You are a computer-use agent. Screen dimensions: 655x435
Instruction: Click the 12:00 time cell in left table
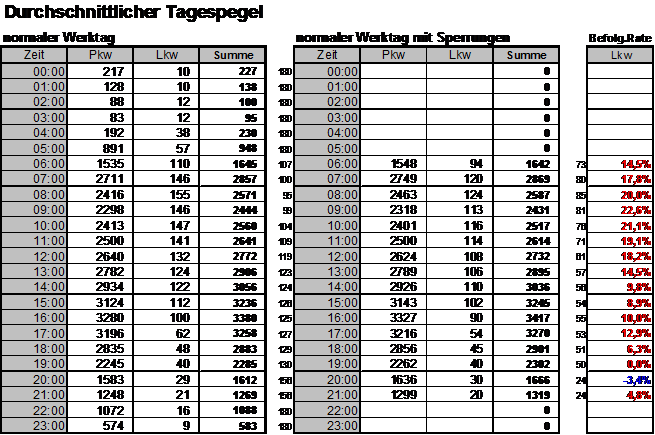(33, 256)
